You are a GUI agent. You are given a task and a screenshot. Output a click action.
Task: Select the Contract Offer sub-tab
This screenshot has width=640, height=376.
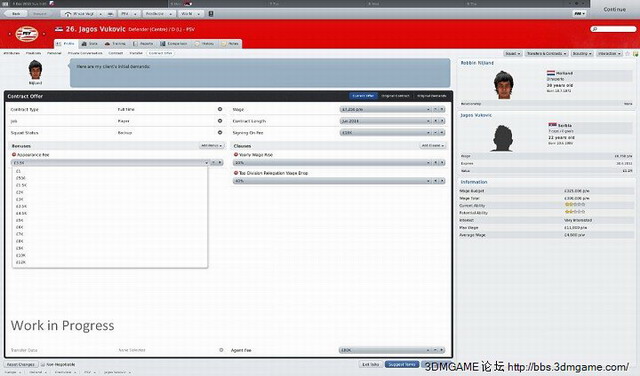click(160, 53)
